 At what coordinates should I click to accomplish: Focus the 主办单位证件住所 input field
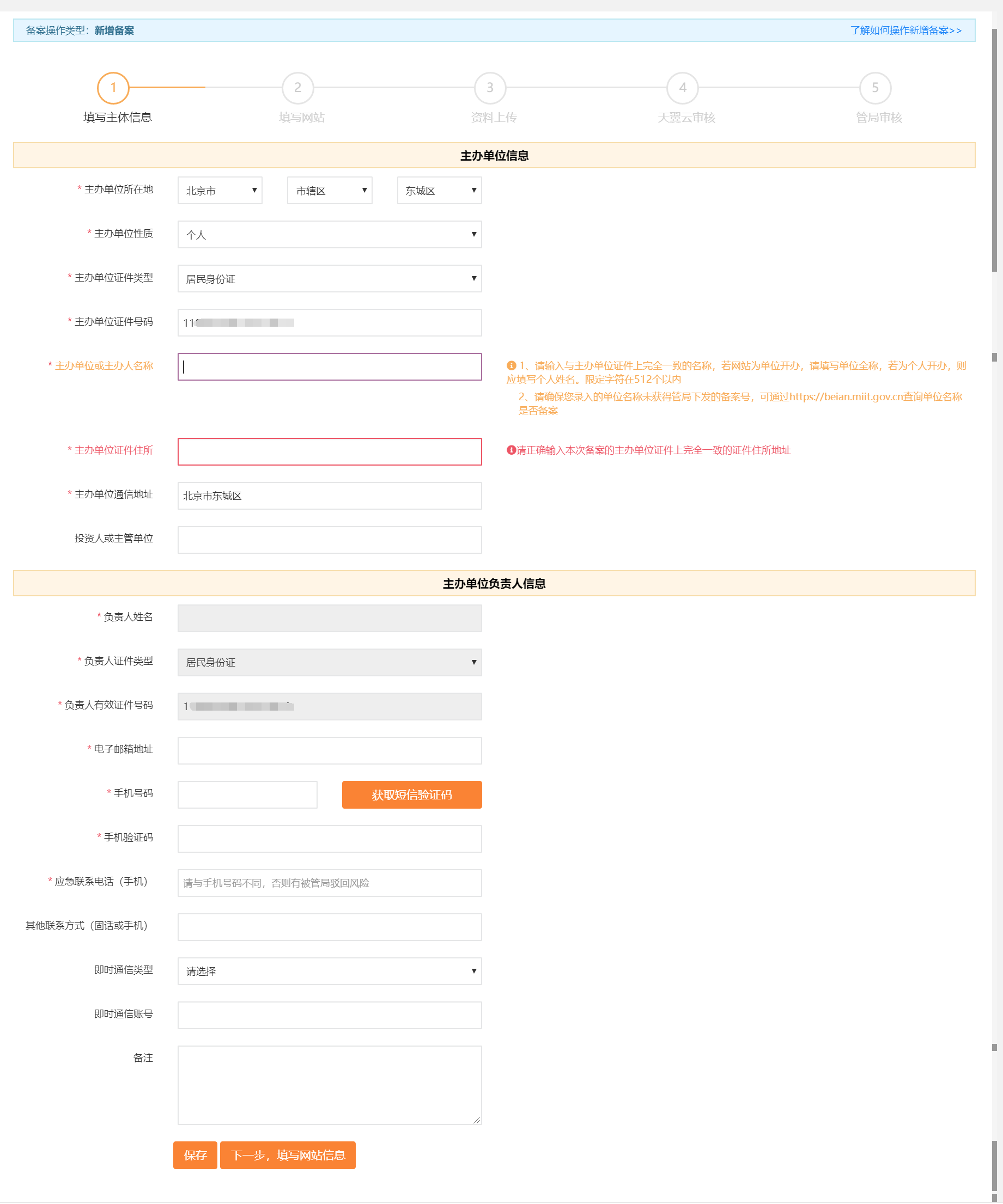point(330,452)
